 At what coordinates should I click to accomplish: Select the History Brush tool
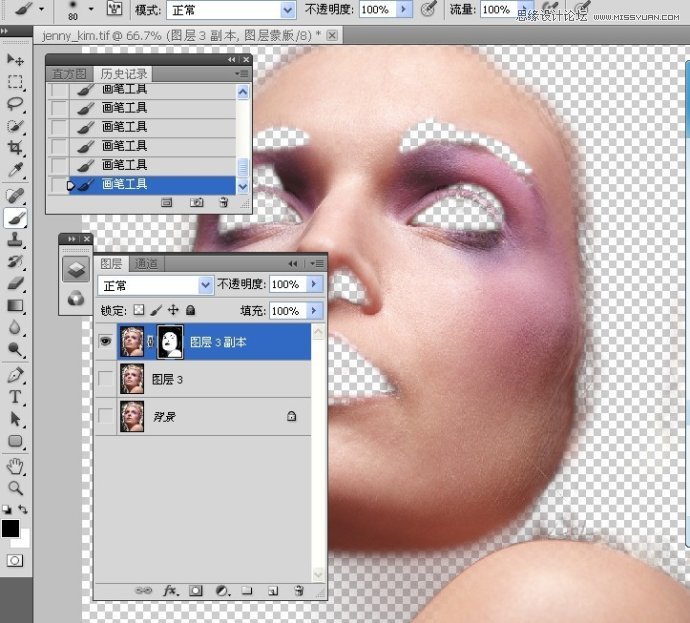(x=15, y=261)
